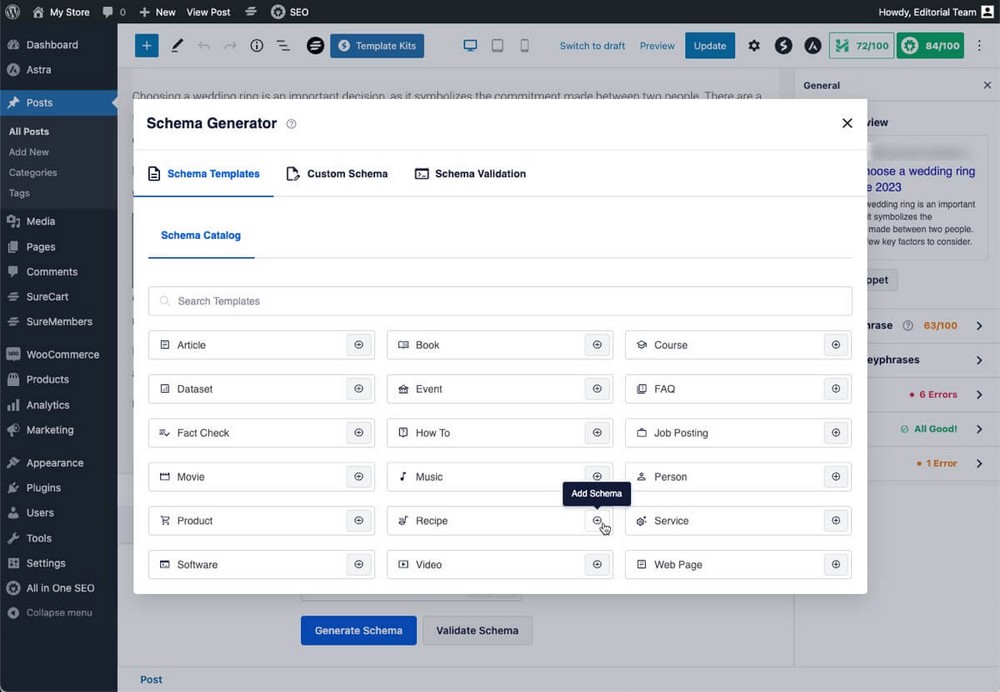This screenshot has width=1000, height=692.
Task: Close the General side panel
Action: [x=987, y=85]
